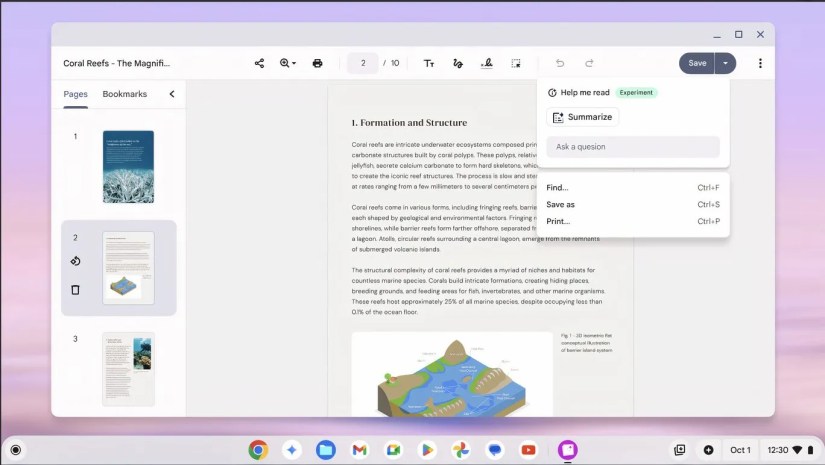
Task: Select the freehand draw tool
Action: [458, 63]
